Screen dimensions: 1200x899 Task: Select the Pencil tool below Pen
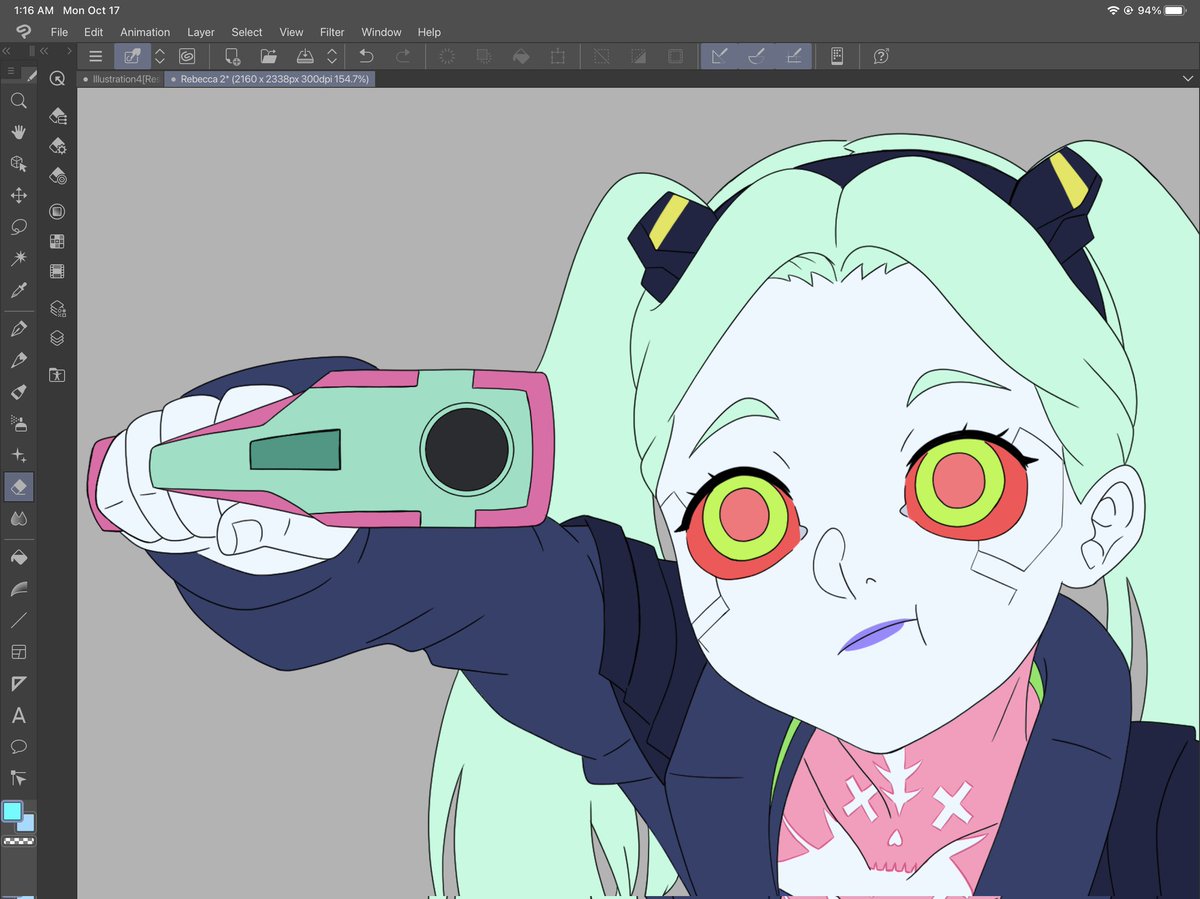(18, 360)
